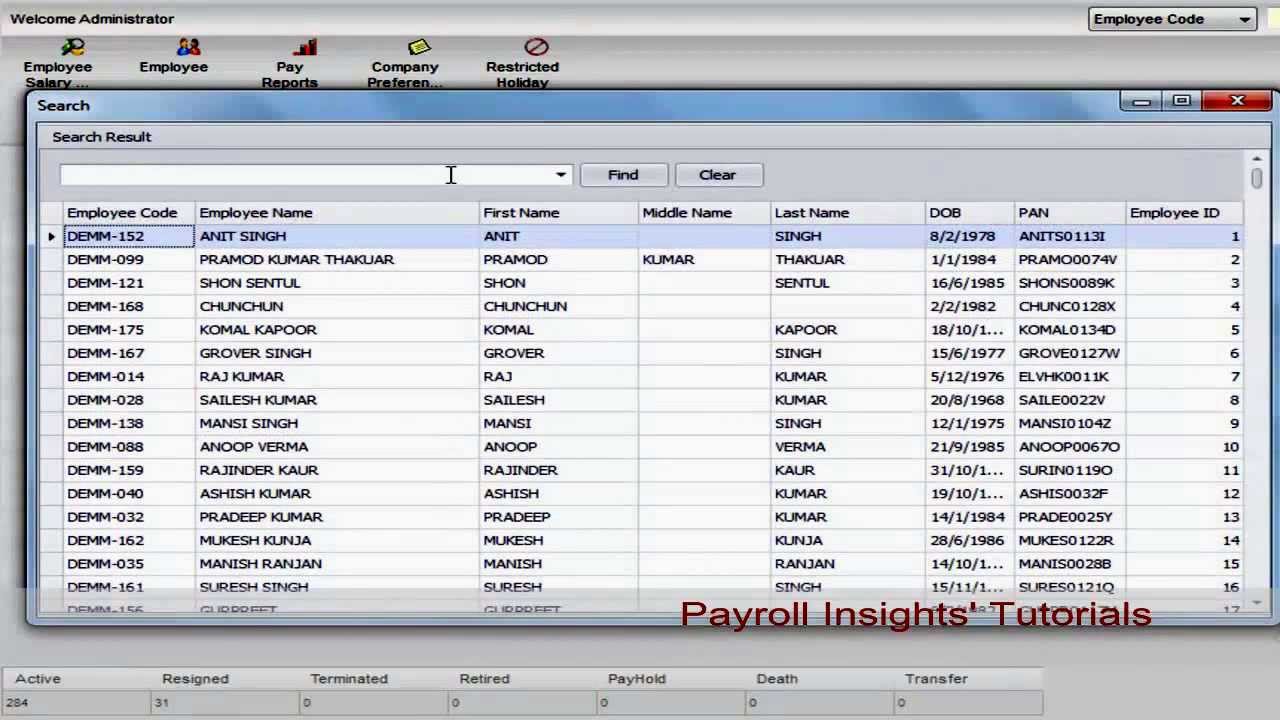Click first name CHUNCHUN cell
Screen dimensions: 1280x720
559,306
